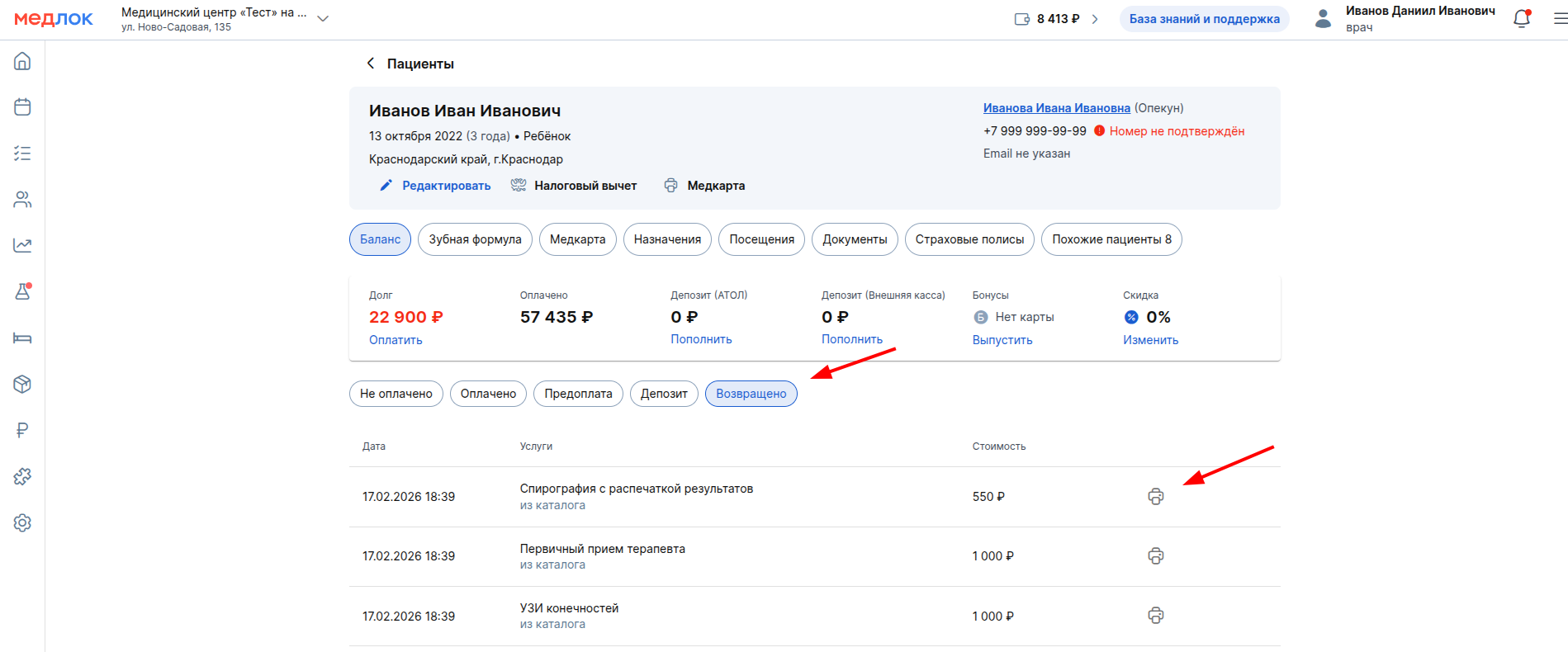Expand the medical center selector dropdown

pos(323,19)
